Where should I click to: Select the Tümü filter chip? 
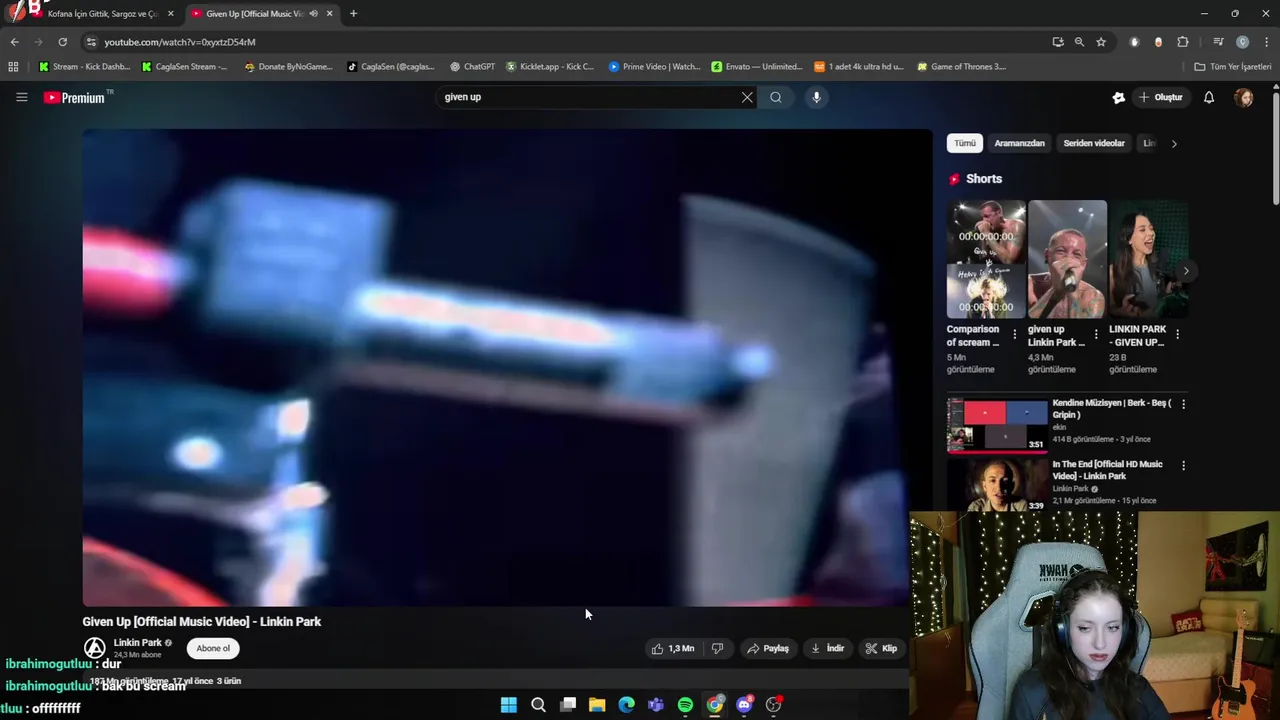pyautogui.click(x=965, y=143)
